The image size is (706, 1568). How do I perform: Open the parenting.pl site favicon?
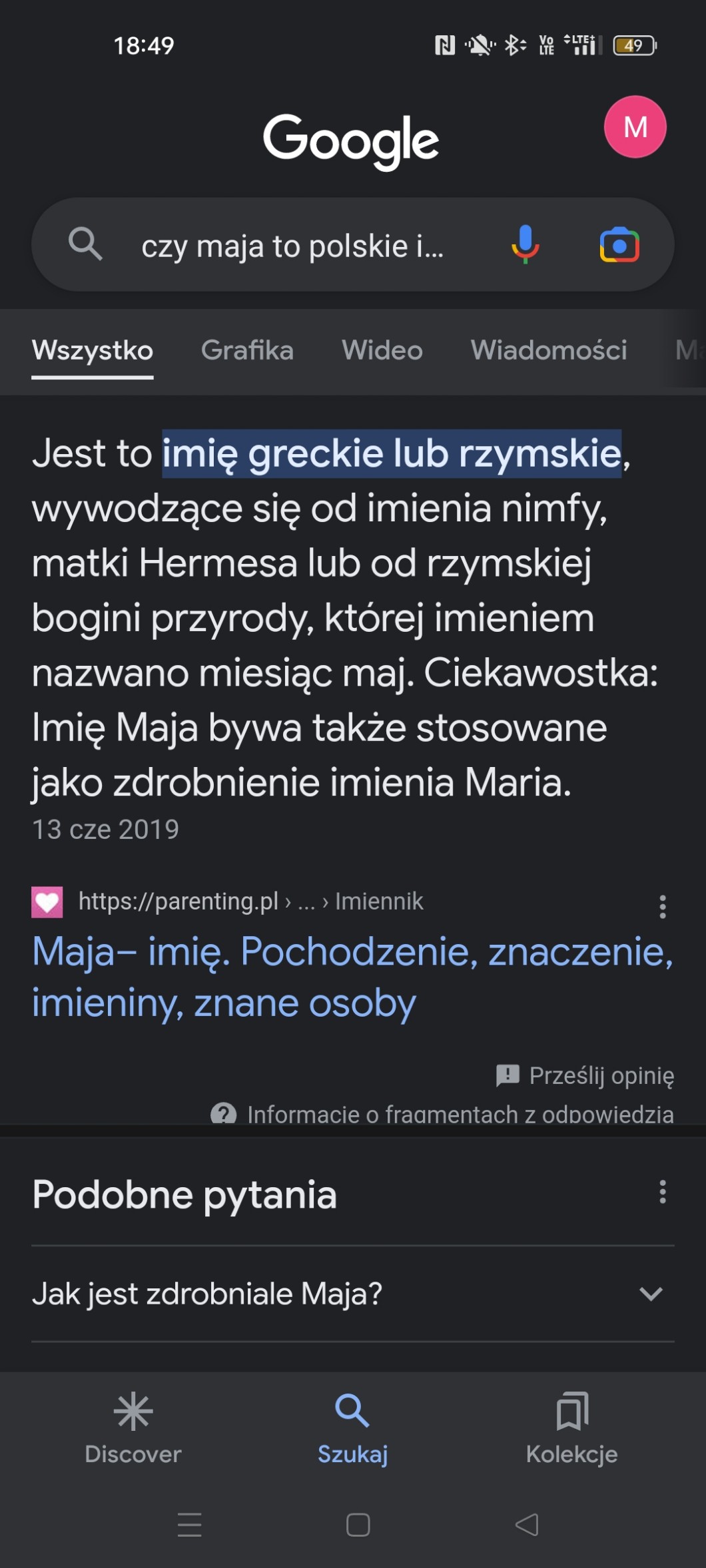pyautogui.click(x=47, y=902)
